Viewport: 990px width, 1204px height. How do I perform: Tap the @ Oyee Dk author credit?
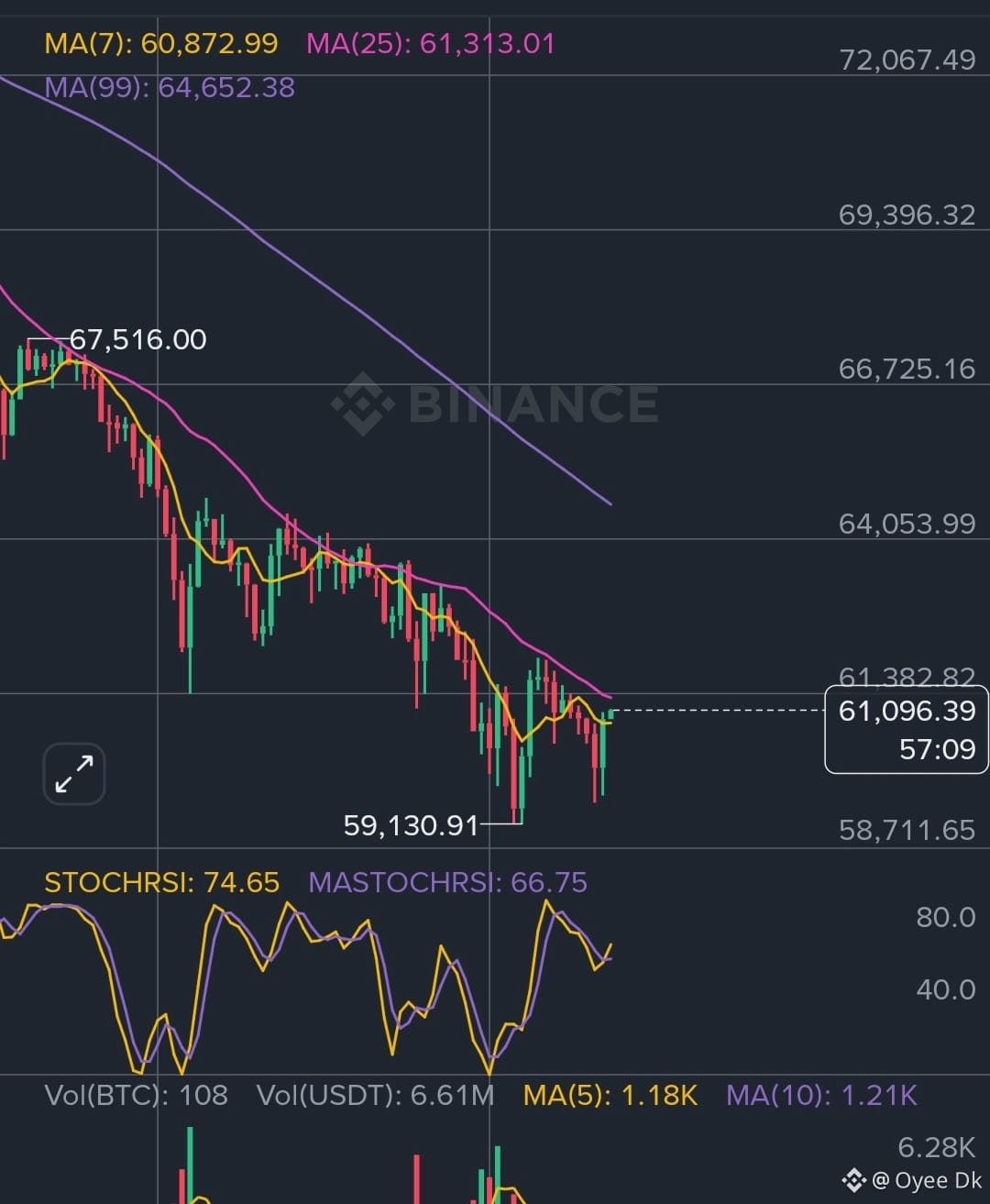point(926,1180)
